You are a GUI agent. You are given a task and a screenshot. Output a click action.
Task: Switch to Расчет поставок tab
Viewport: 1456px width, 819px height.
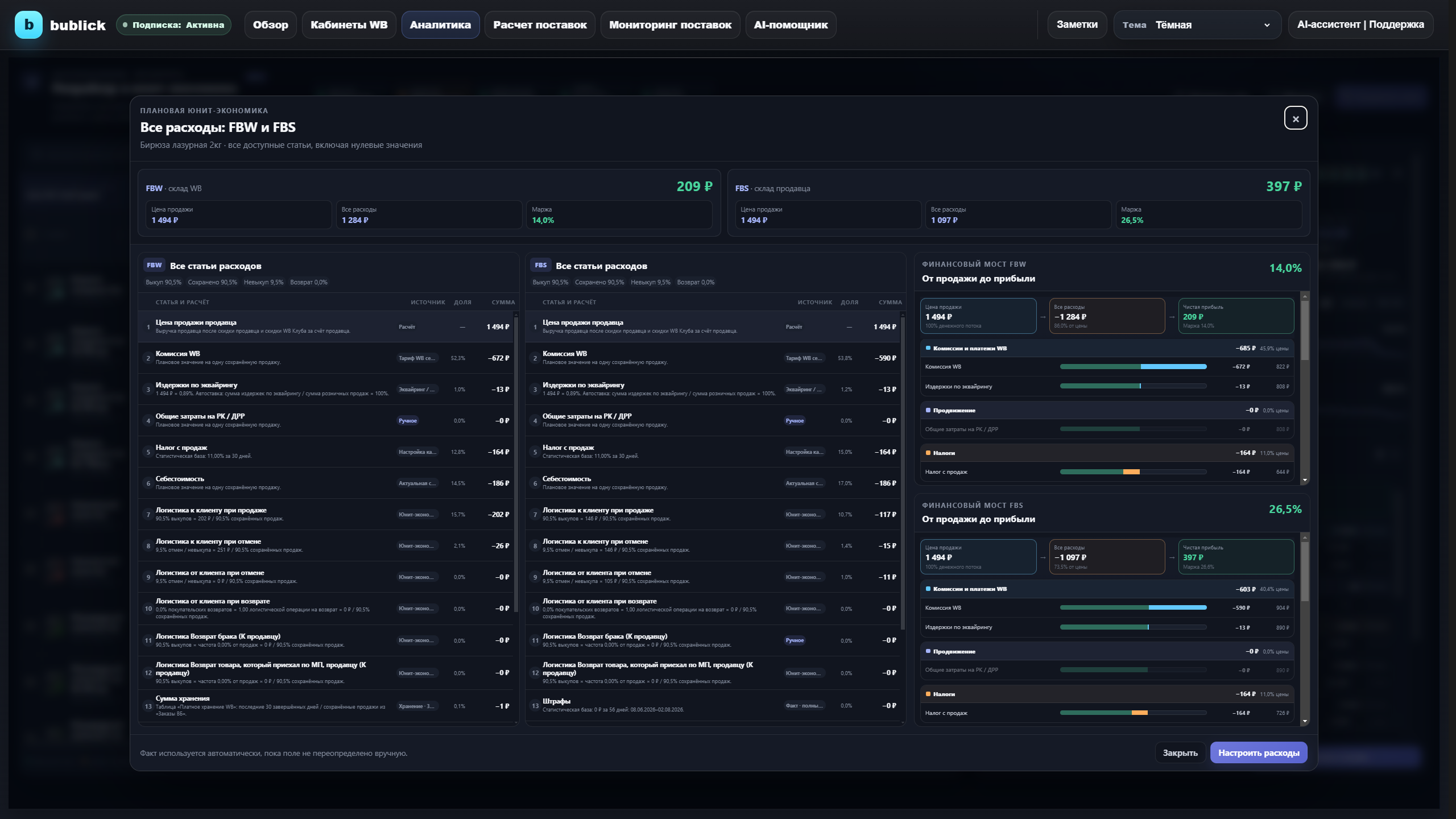[540, 25]
